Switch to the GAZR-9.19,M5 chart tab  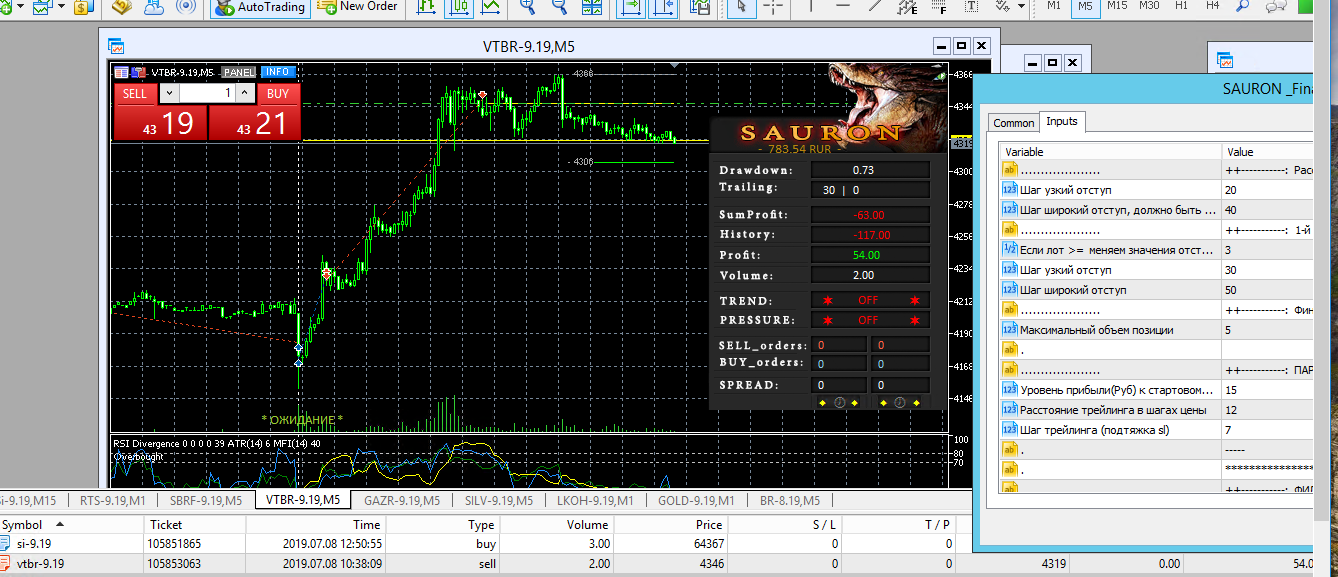[x=401, y=500]
